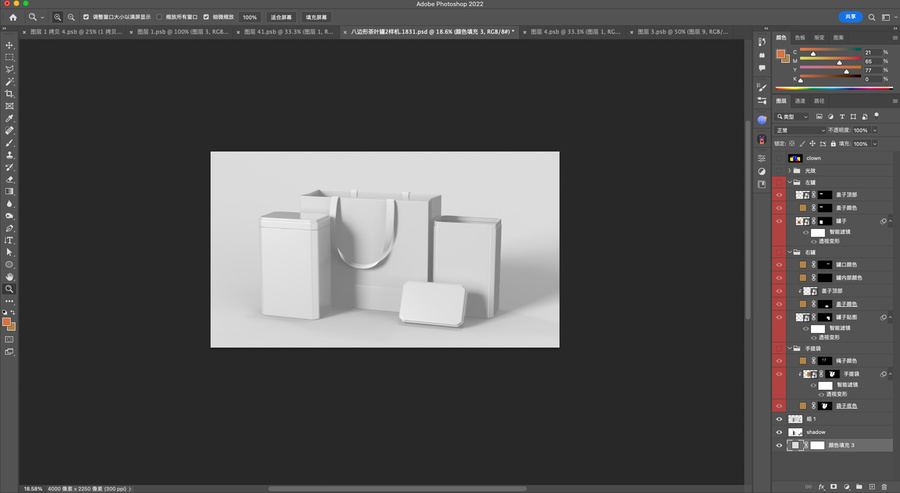The image size is (900, 493).
Task: Hide the 罐口颜色 layer
Action: click(x=779, y=265)
